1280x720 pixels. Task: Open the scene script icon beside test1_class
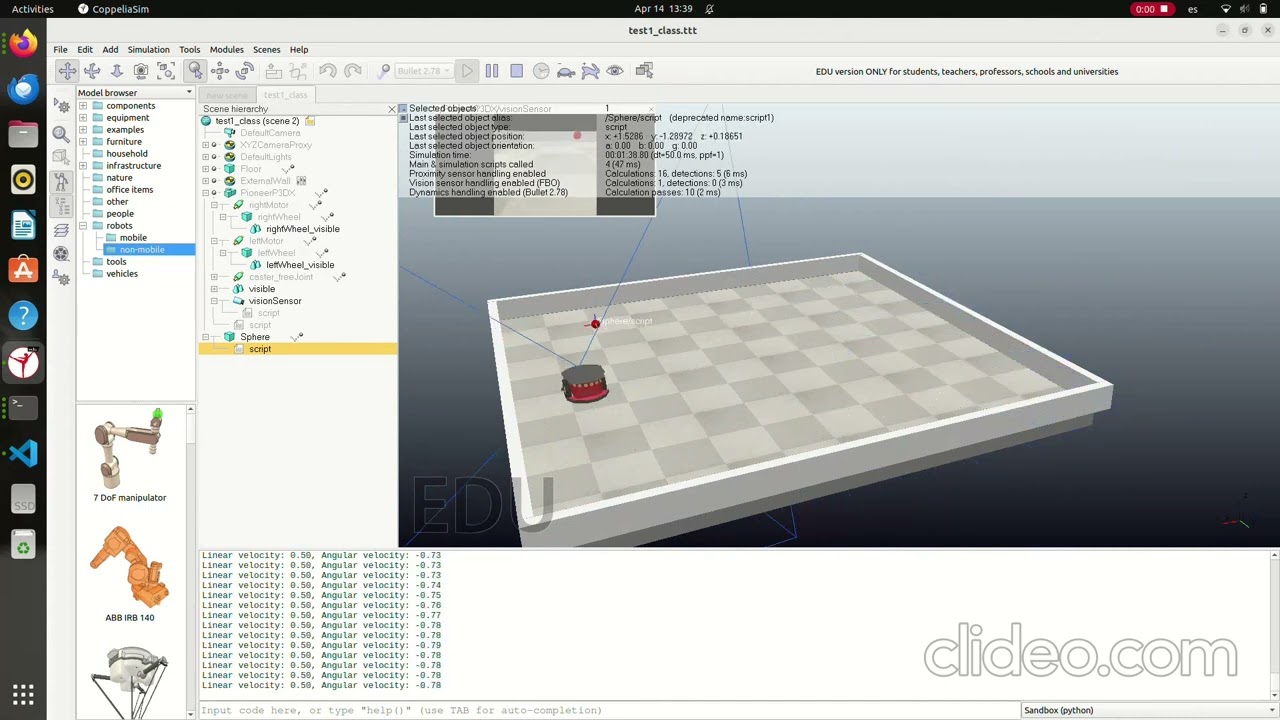point(310,121)
